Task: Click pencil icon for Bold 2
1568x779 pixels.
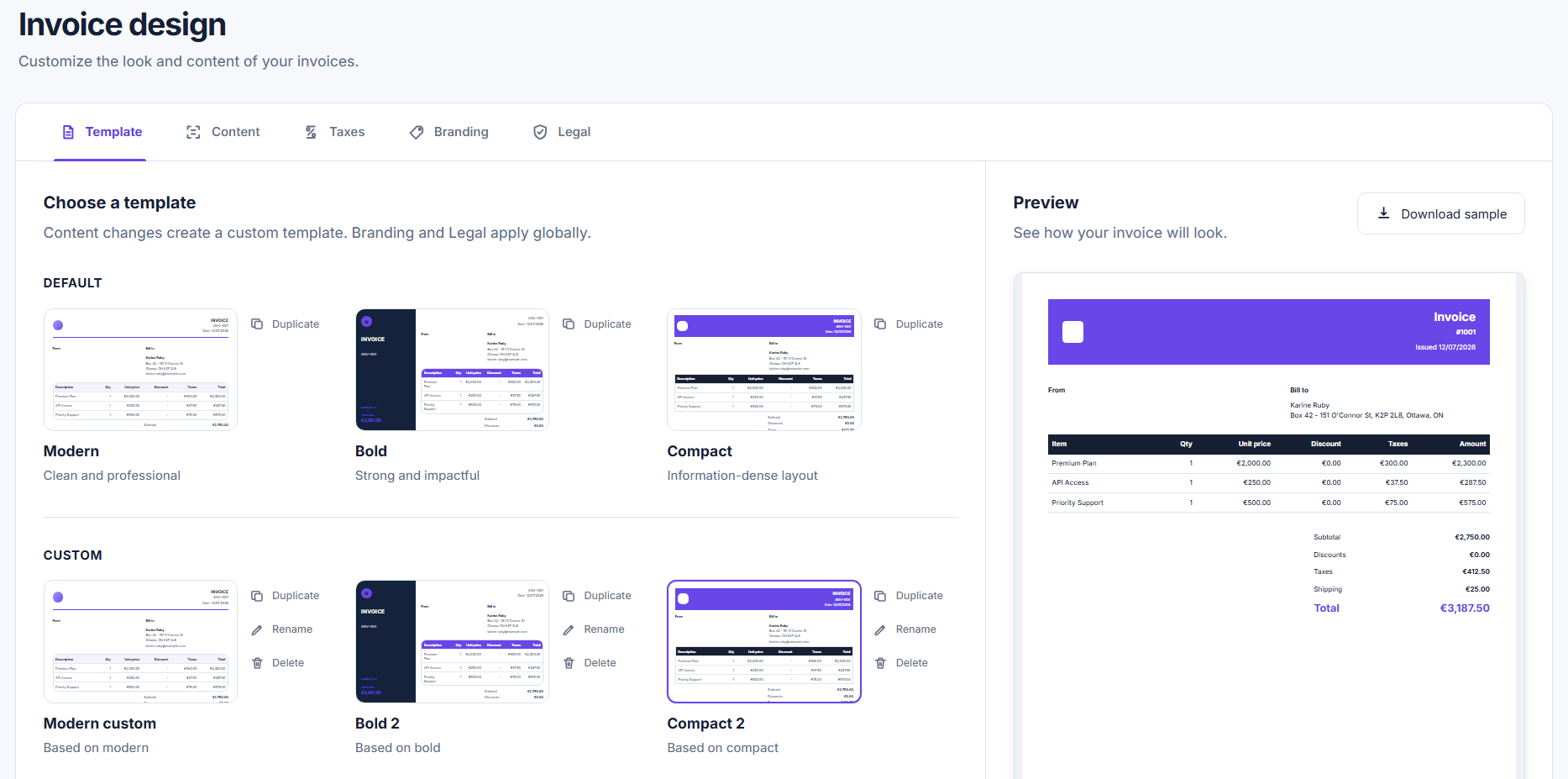Action: click(x=569, y=629)
